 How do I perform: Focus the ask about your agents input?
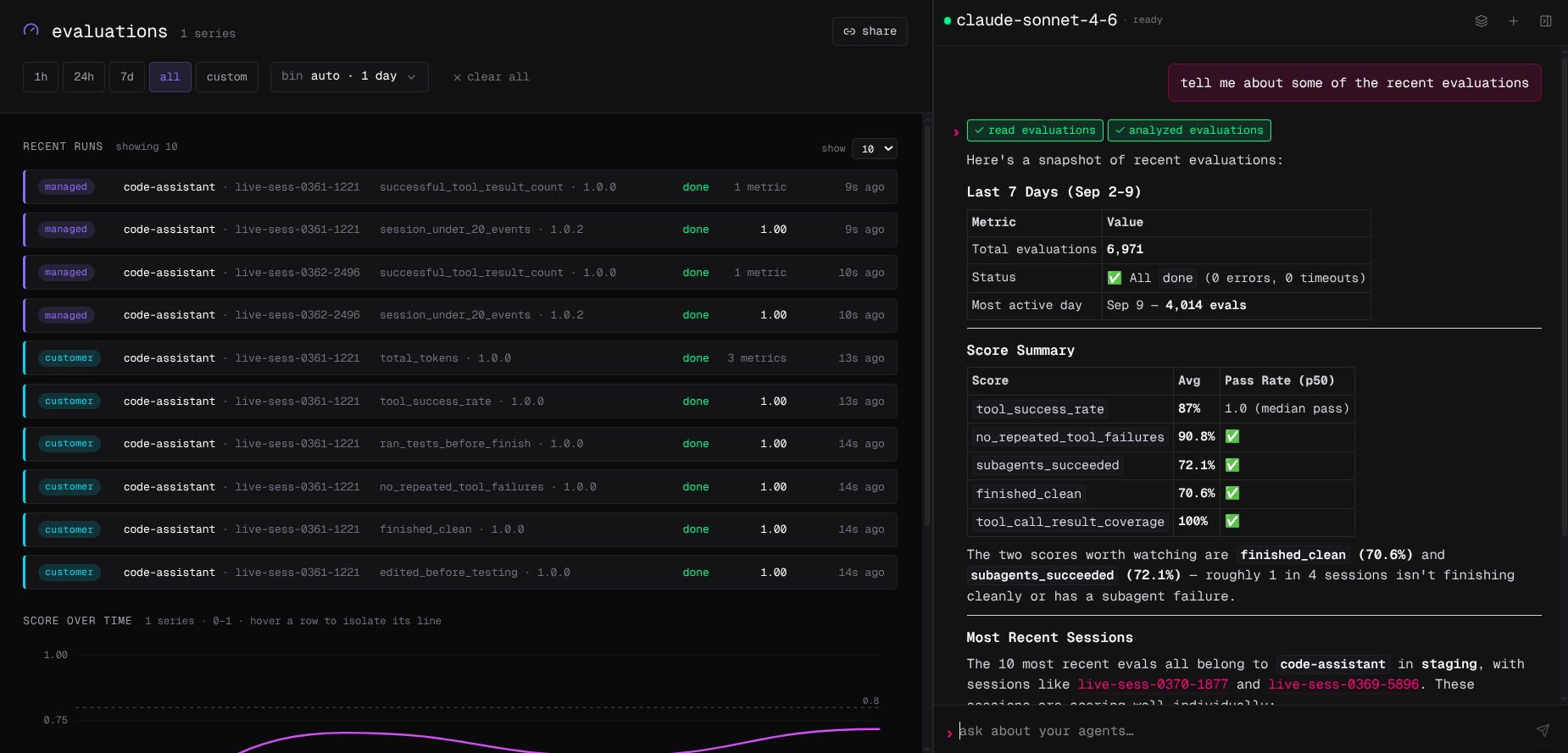(1242, 731)
